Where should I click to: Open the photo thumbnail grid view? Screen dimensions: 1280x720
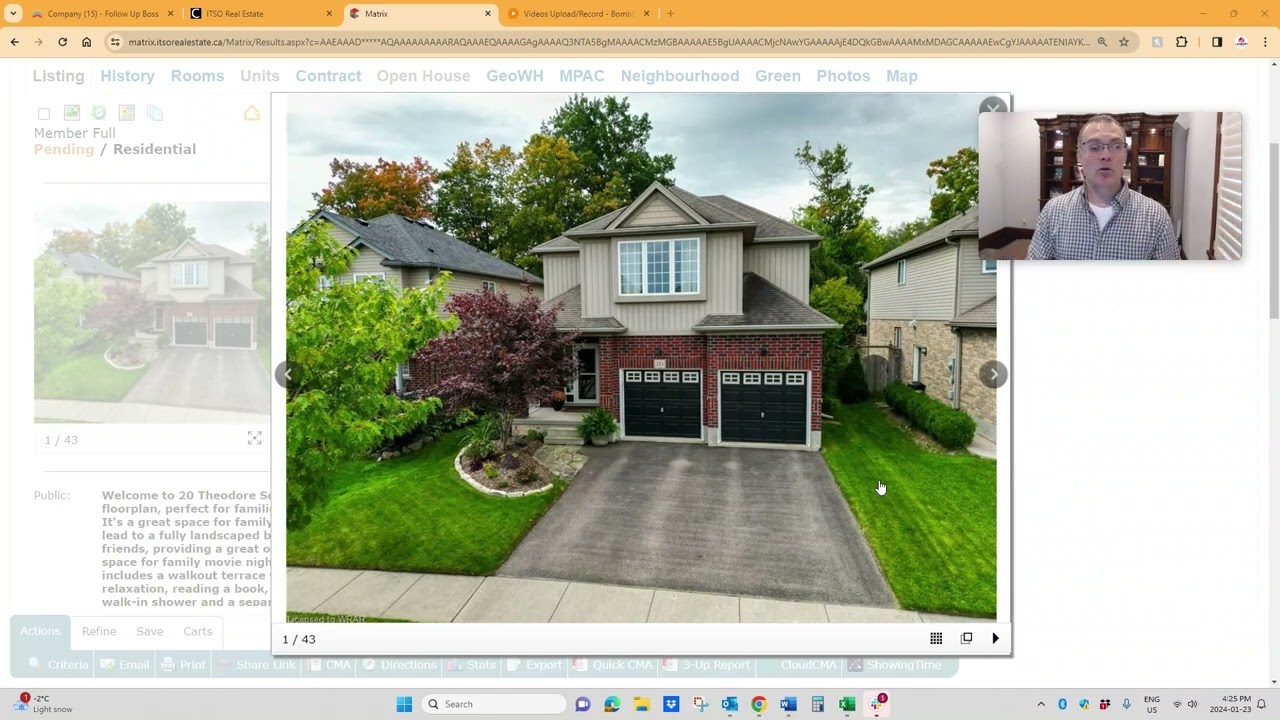pos(936,638)
